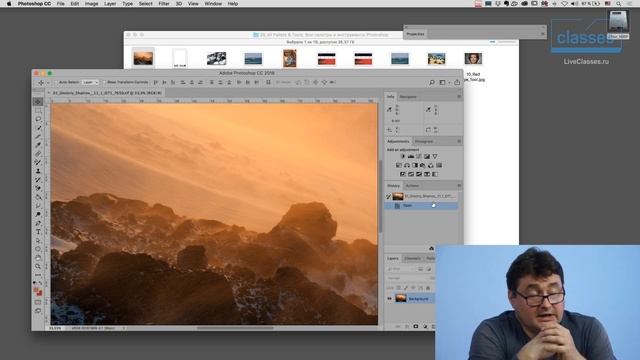The width and height of the screenshot is (640, 360).
Task: Select the Hand tool
Action: (38, 258)
